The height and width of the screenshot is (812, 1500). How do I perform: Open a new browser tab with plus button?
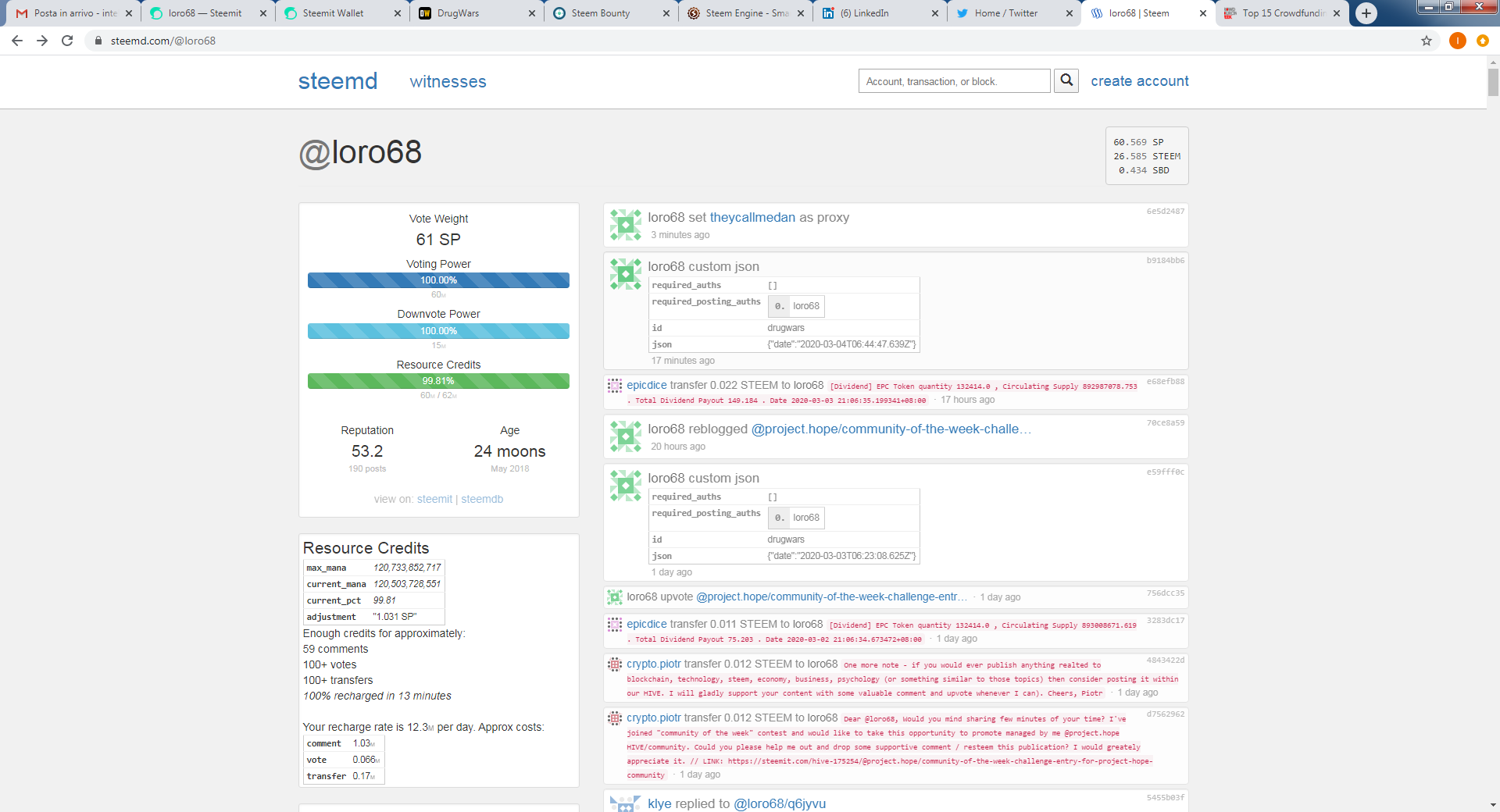(x=1366, y=13)
